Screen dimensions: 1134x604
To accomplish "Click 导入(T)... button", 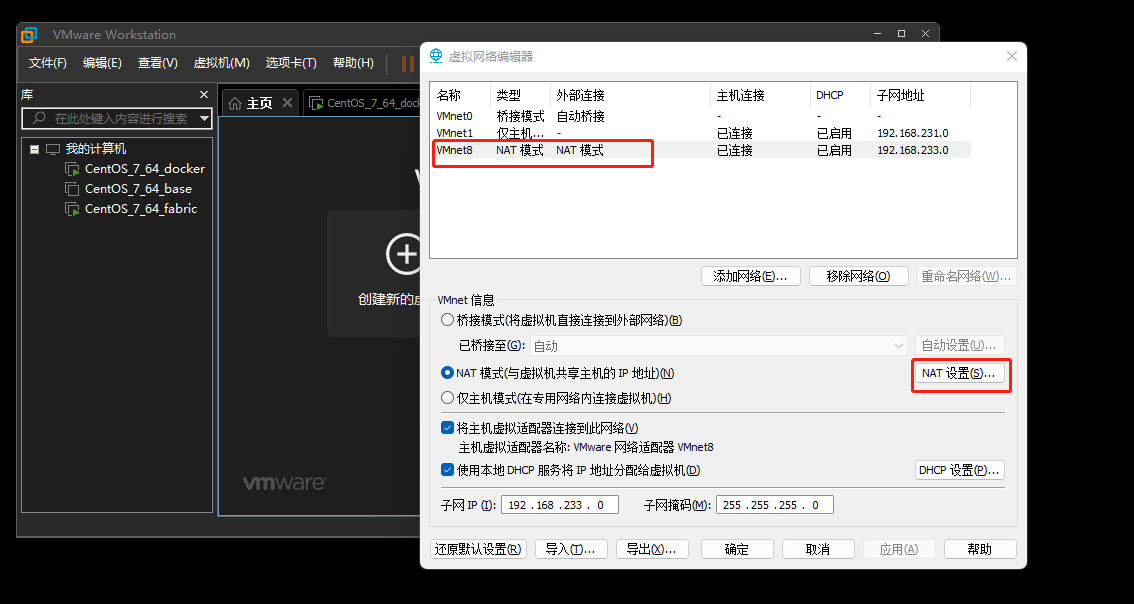I will click(x=571, y=549).
